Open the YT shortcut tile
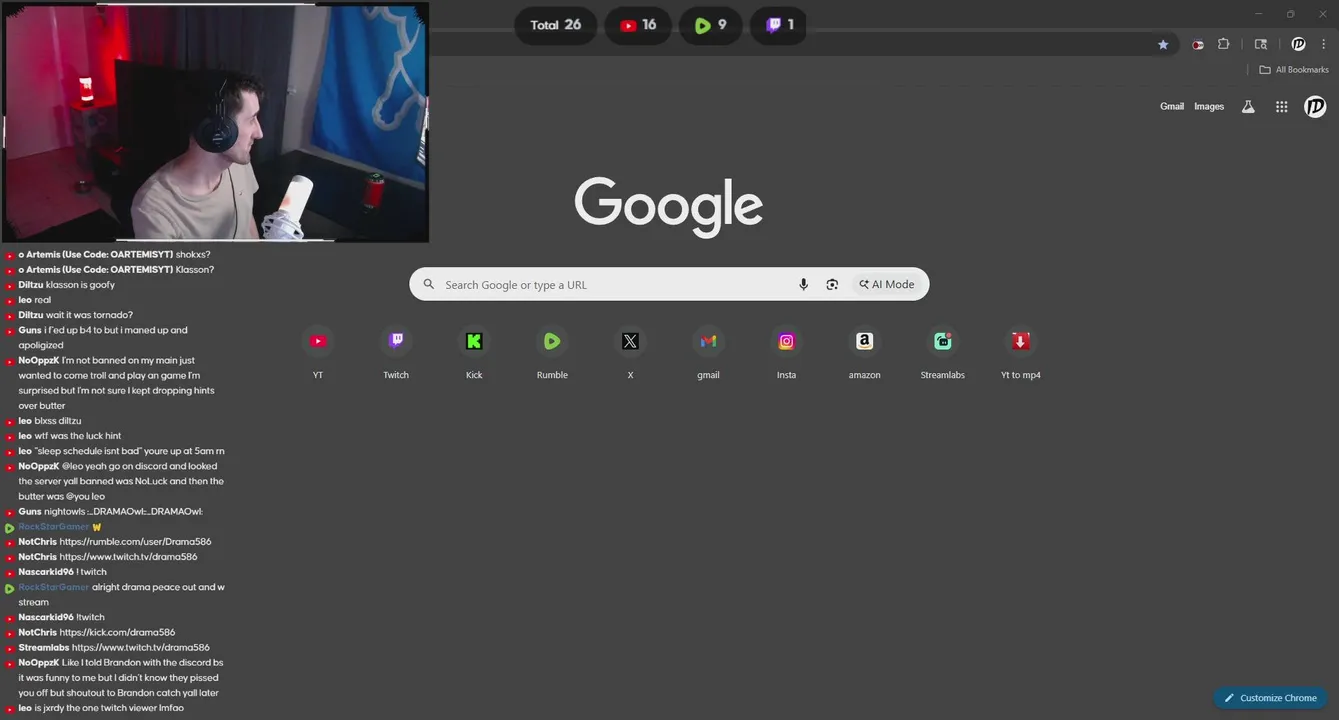Viewport: 1339px width, 720px height. (x=318, y=352)
